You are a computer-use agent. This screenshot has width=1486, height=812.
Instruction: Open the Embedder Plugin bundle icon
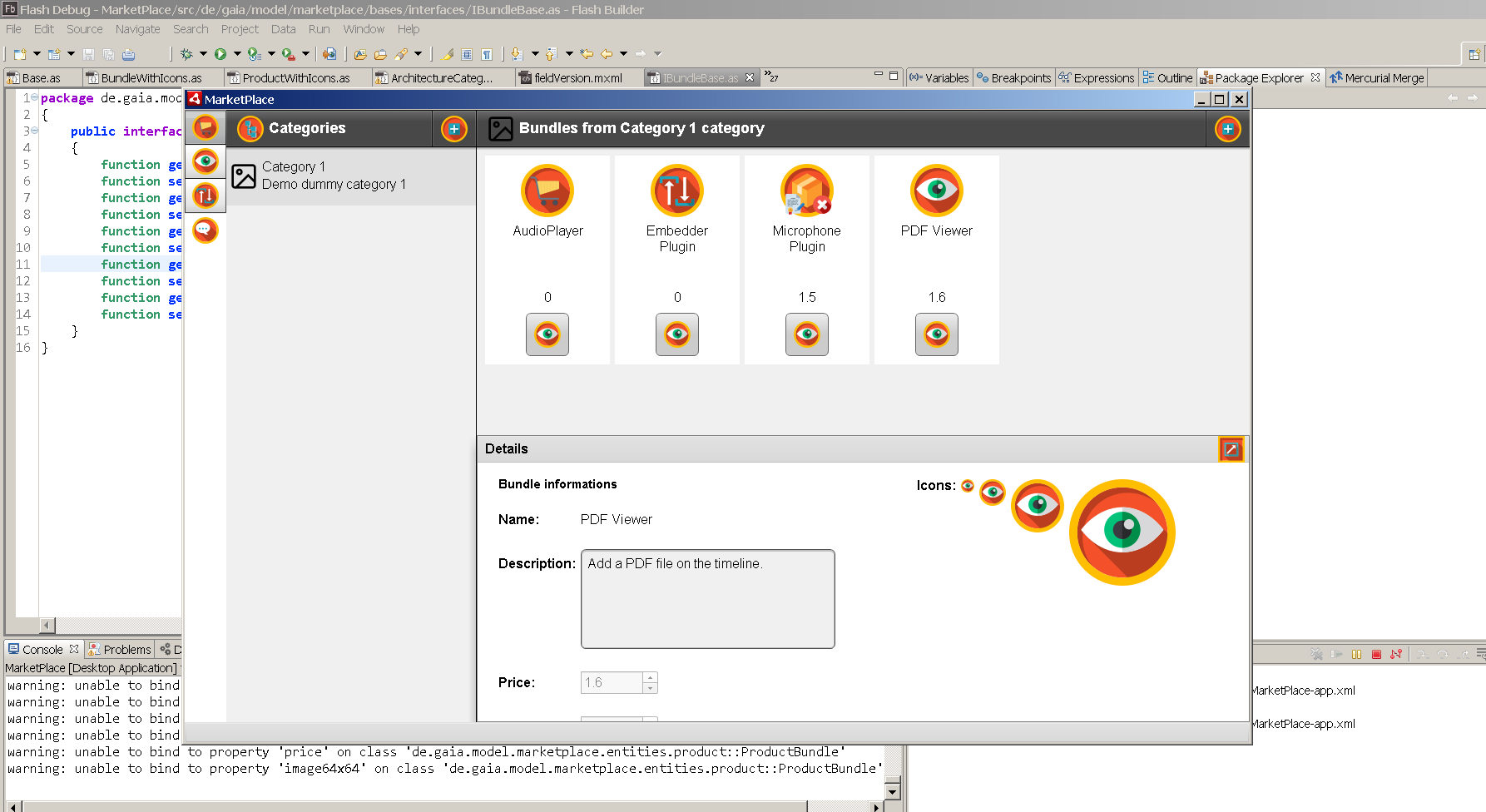[677, 191]
